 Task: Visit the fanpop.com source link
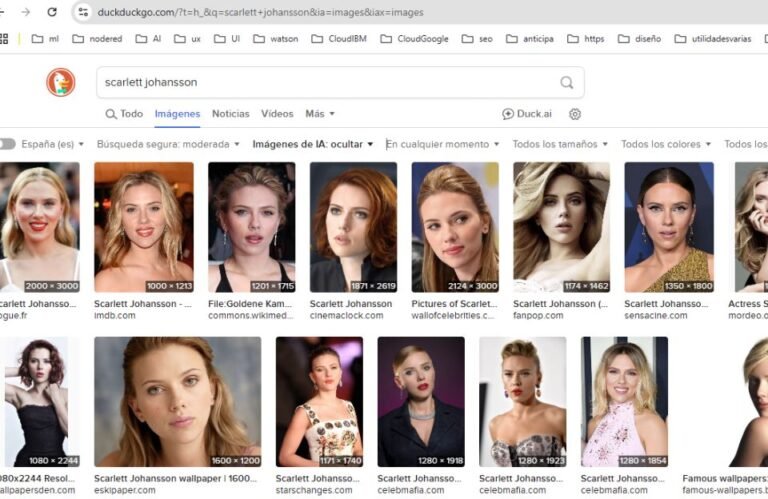[x=538, y=316]
